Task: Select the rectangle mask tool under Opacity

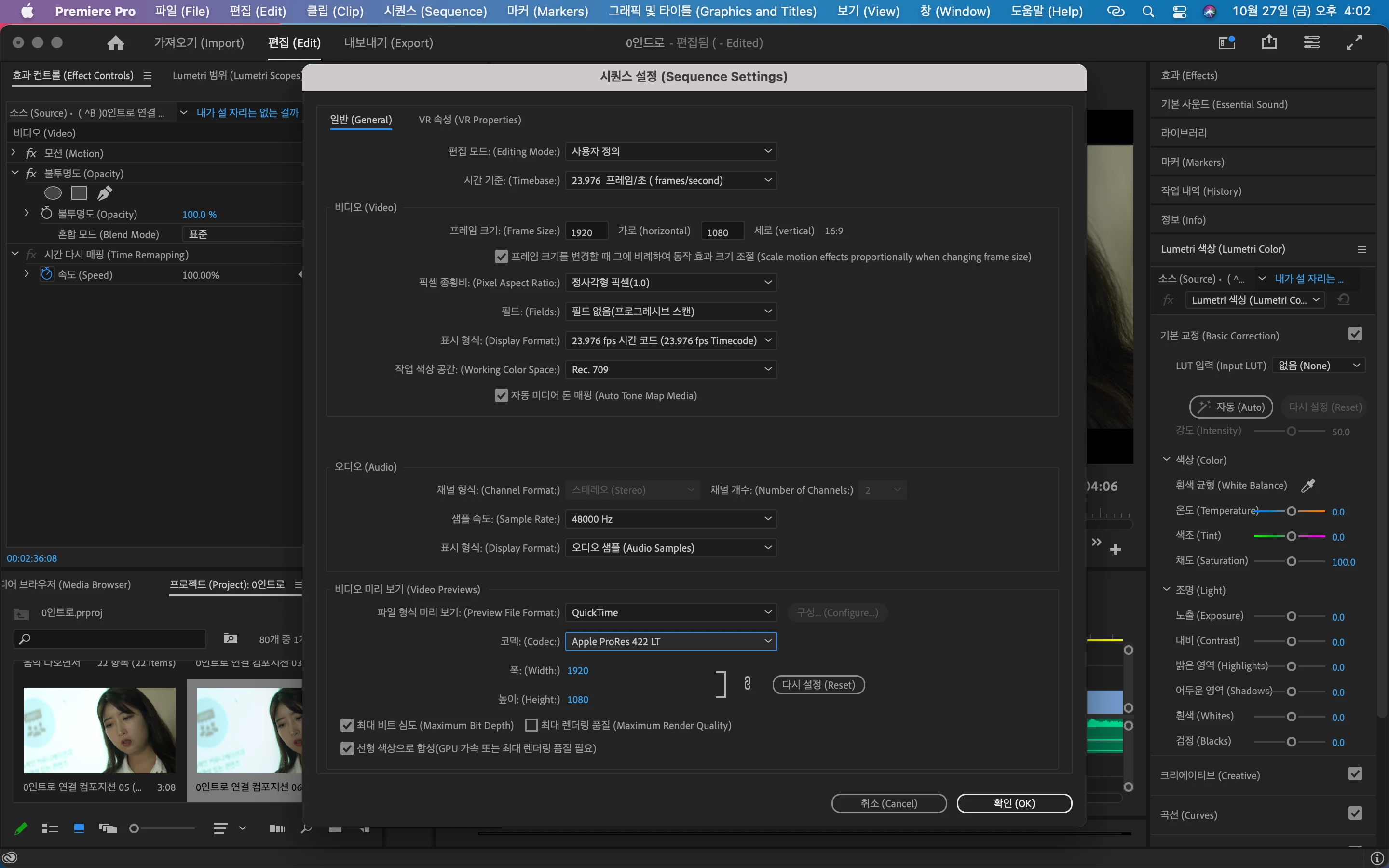Action: [x=79, y=193]
